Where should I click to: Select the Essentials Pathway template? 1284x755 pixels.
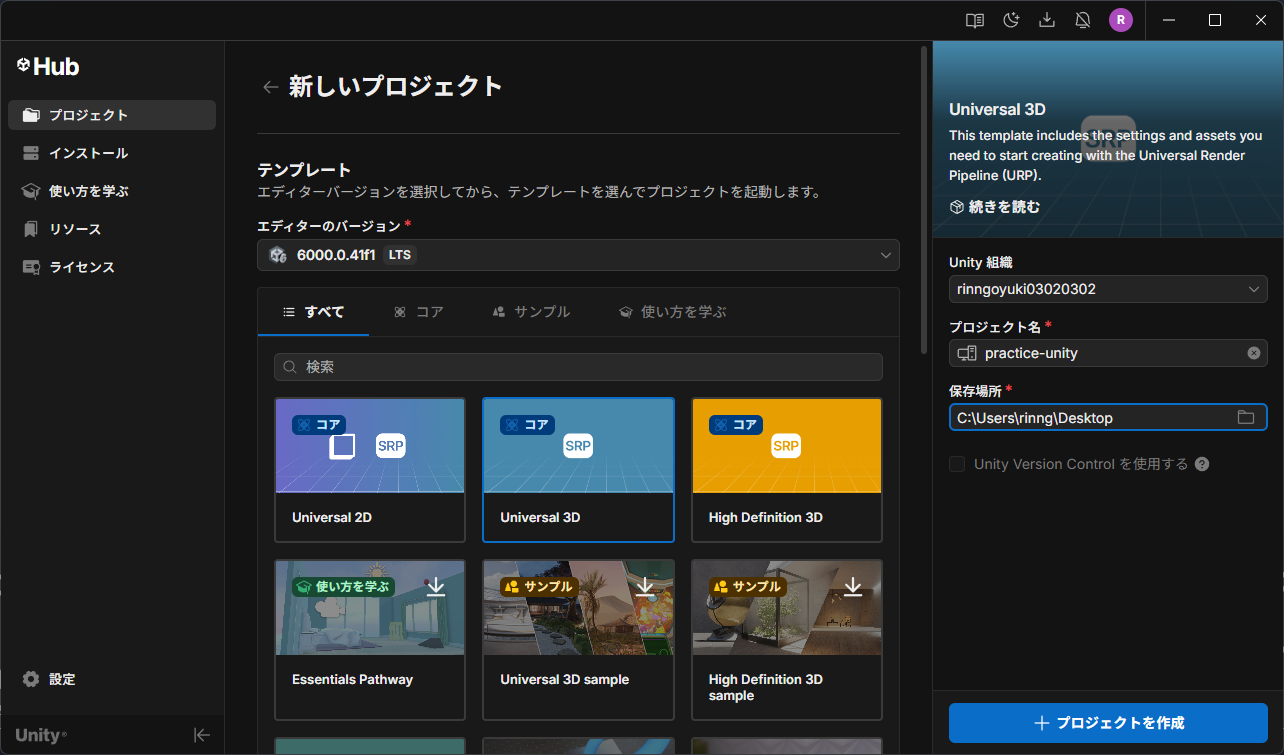[370, 640]
